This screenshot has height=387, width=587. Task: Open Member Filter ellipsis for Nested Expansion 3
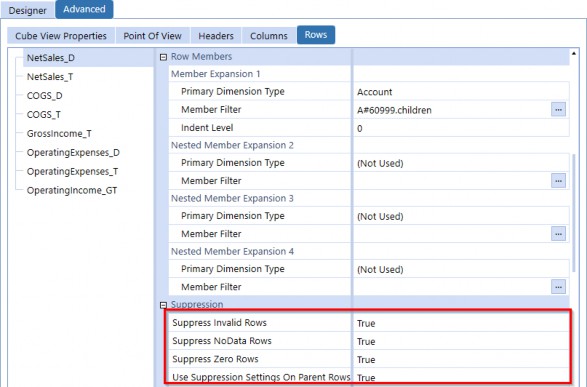tap(558, 234)
